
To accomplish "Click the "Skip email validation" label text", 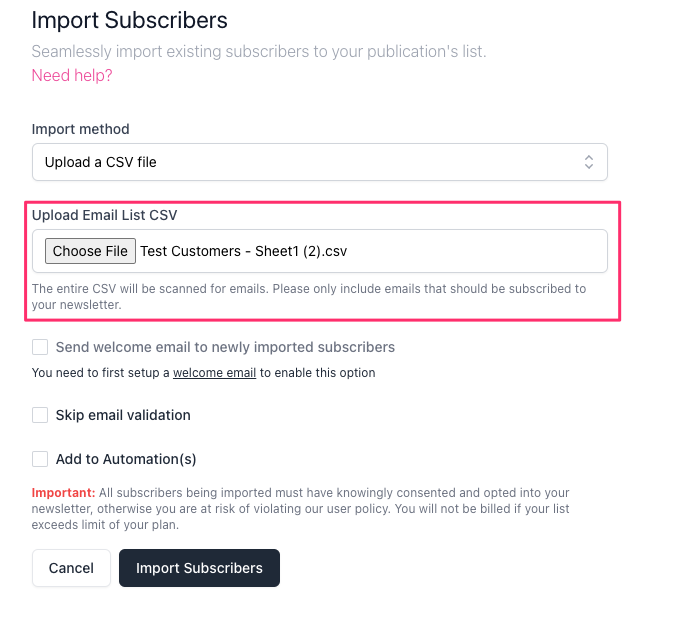I will click(x=123, y=415).
